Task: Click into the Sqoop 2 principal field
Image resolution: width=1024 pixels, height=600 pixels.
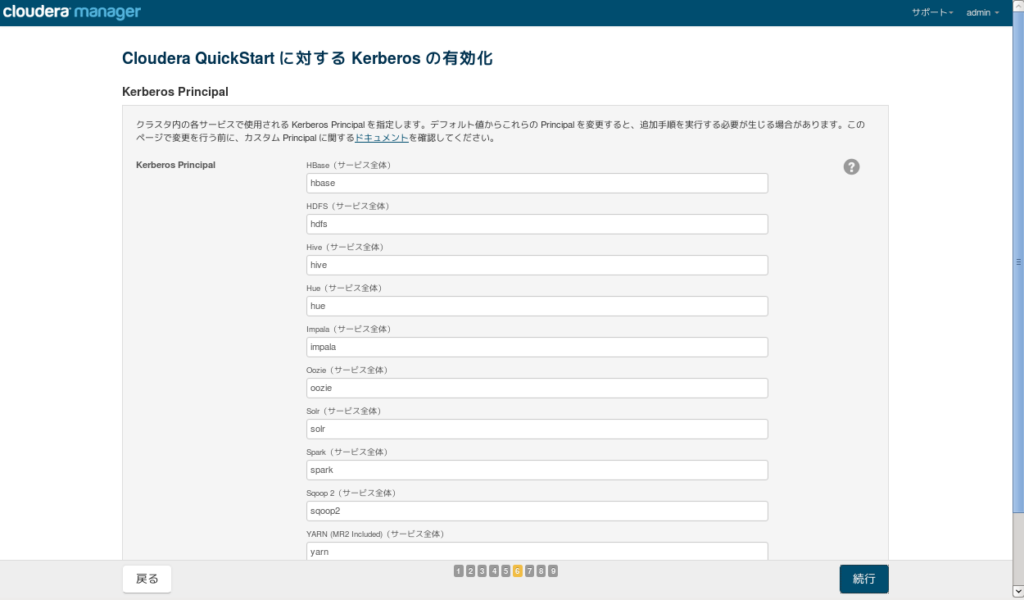Action: pos(537,511)
